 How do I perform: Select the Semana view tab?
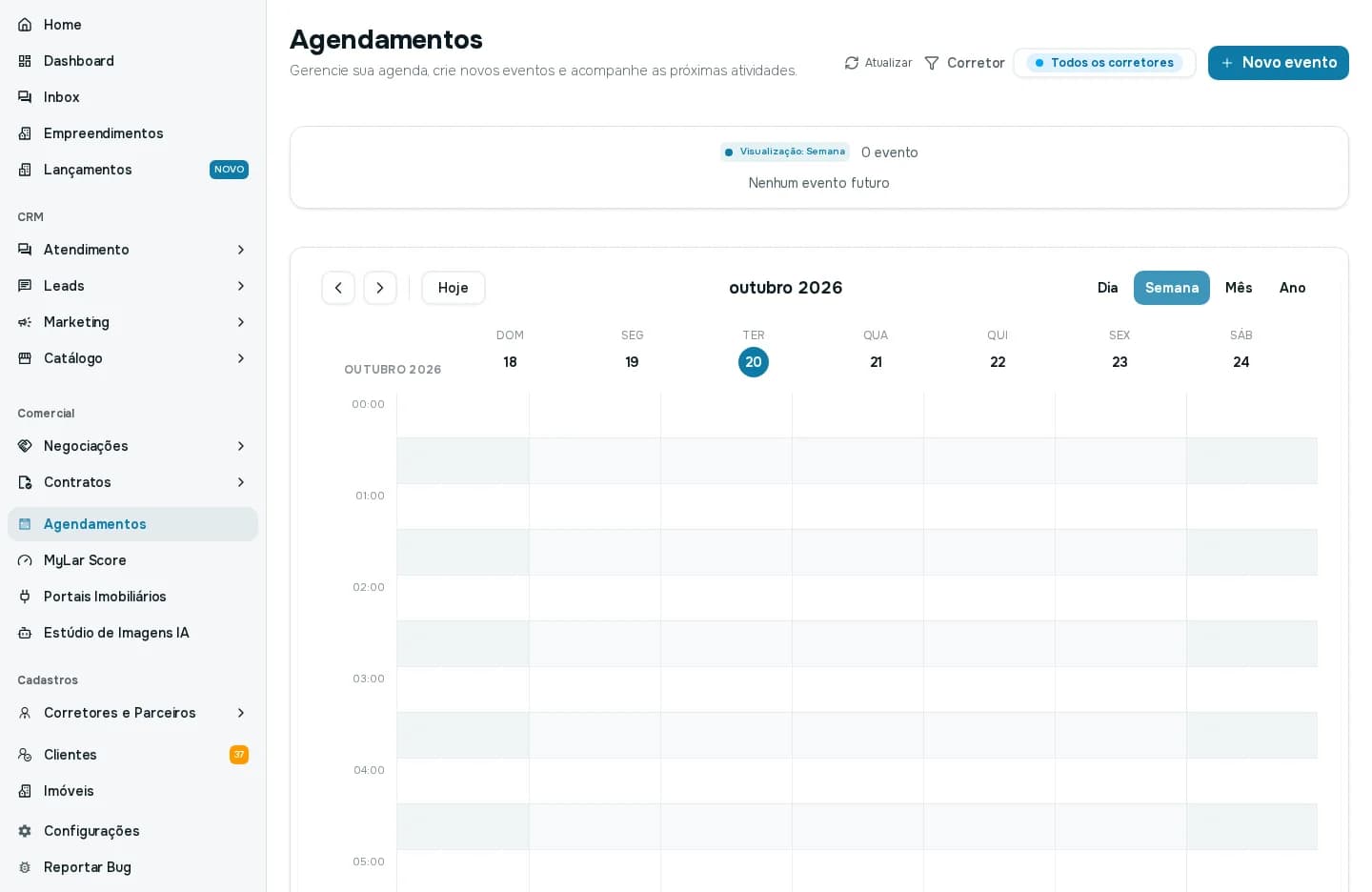tap(1172, 288)
